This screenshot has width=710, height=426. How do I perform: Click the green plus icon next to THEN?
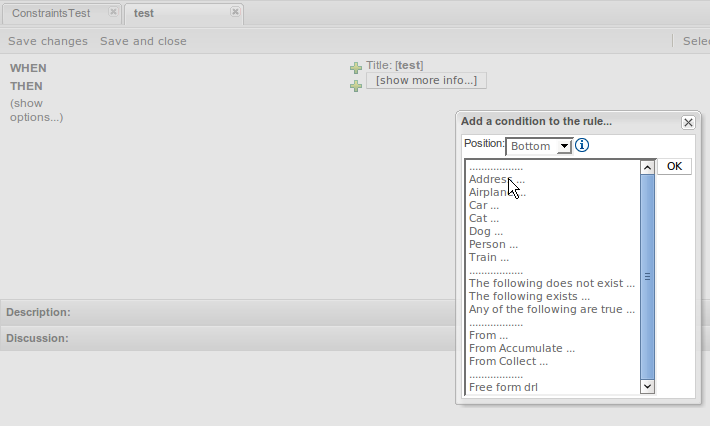point(356,86)
